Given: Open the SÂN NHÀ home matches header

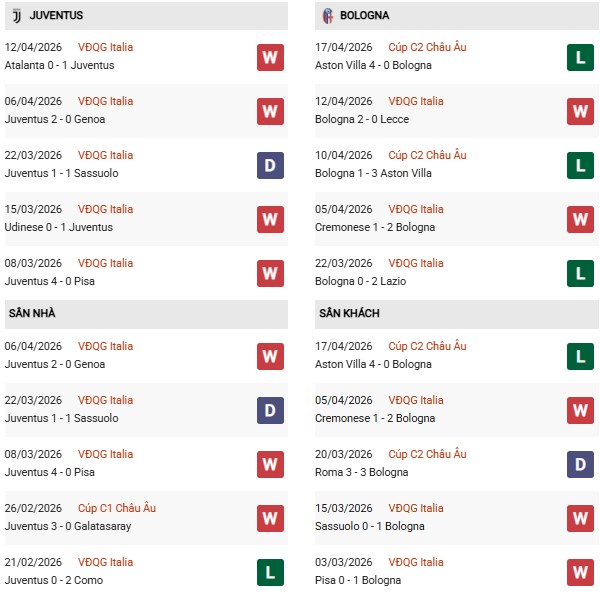Looking at the screenshot, I should pos(32,314).
